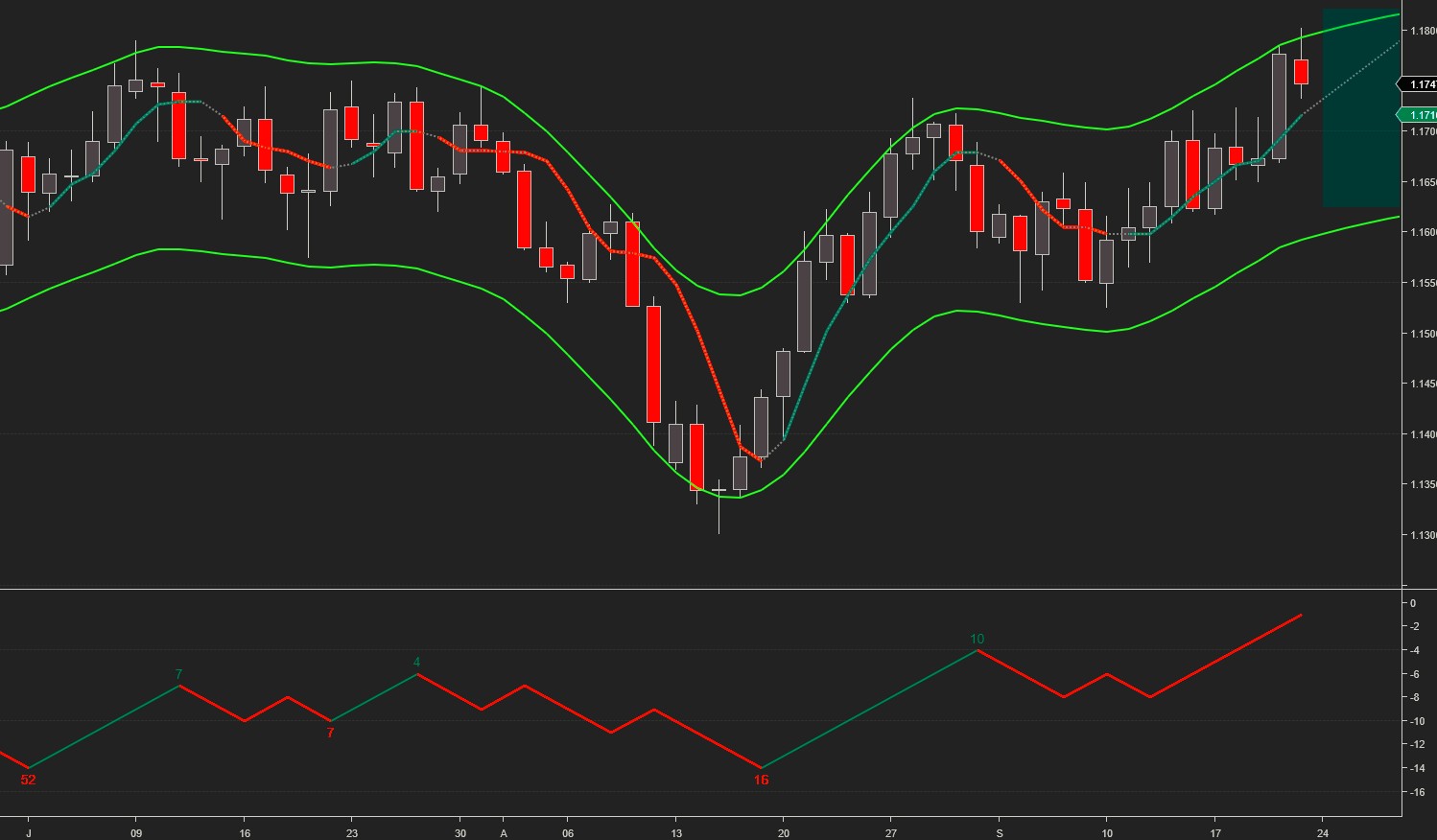The width and height of the screenshot is (1437, 840).
Task: Select the -14 value on indicator scale
Action: click(x=1417, y=768)
